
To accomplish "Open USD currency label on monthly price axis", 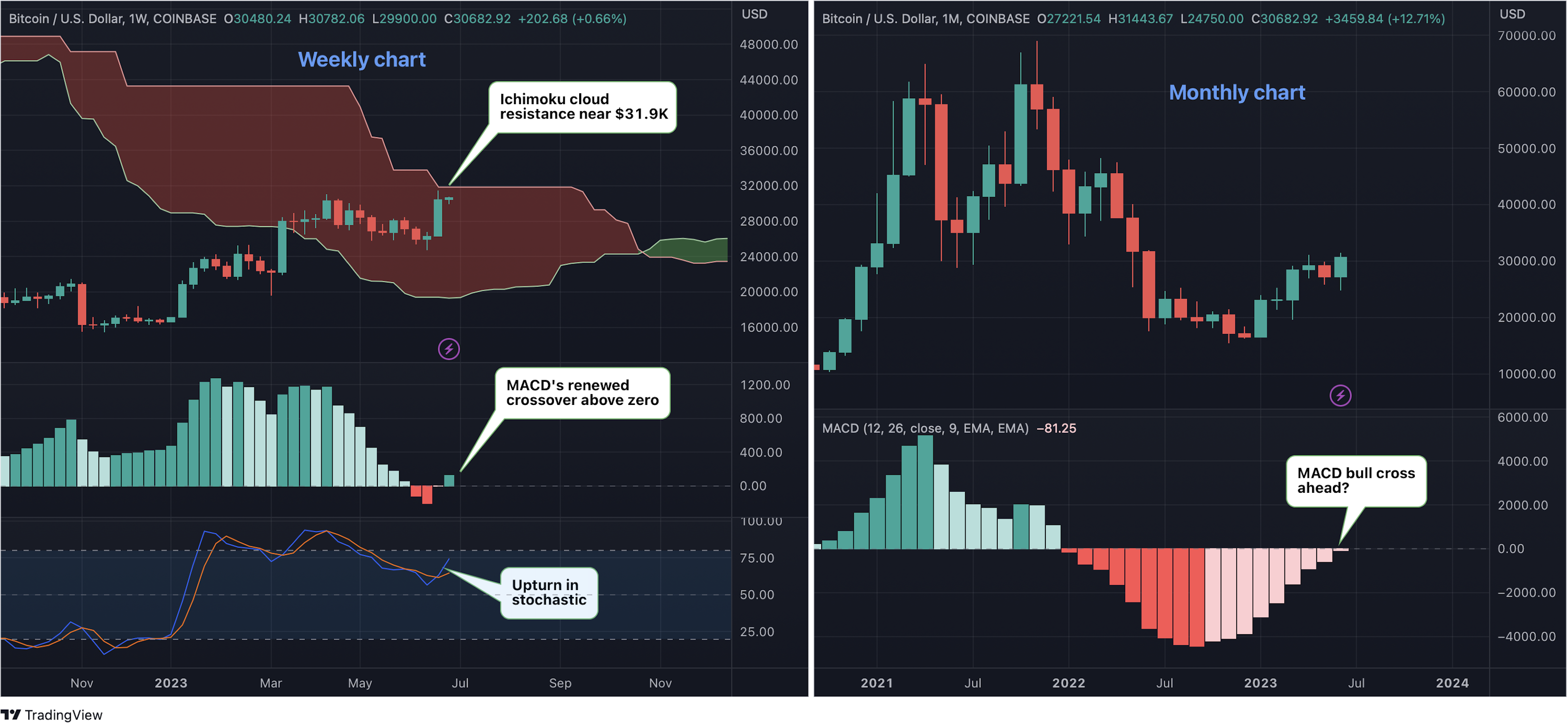I will click(1512, 14).
